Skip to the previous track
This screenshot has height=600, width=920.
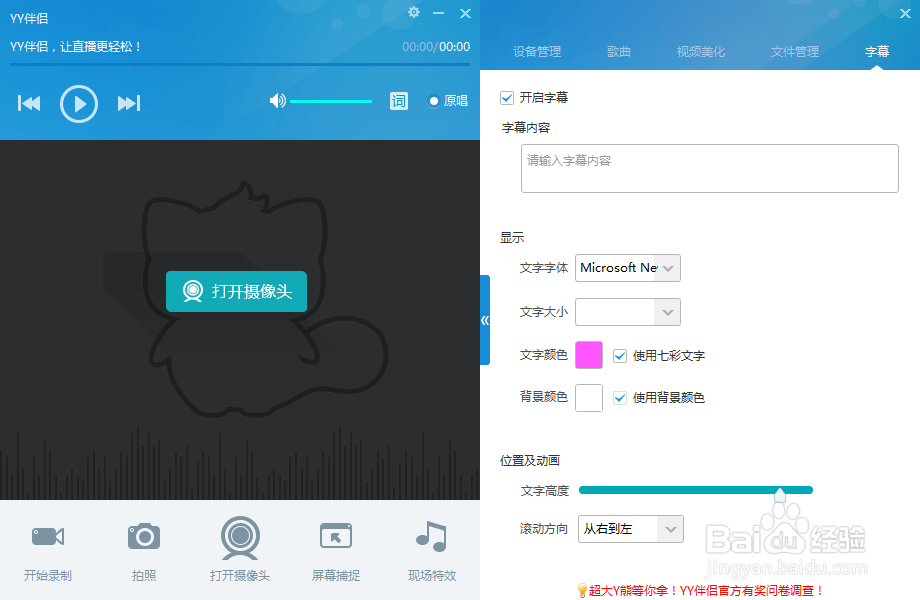[x=29, y=103]
